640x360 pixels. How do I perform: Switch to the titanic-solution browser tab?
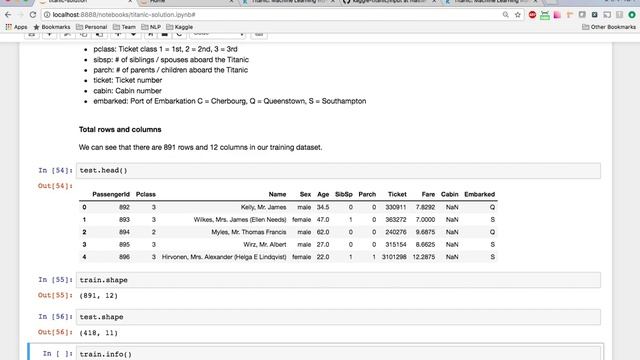[86, 2]
